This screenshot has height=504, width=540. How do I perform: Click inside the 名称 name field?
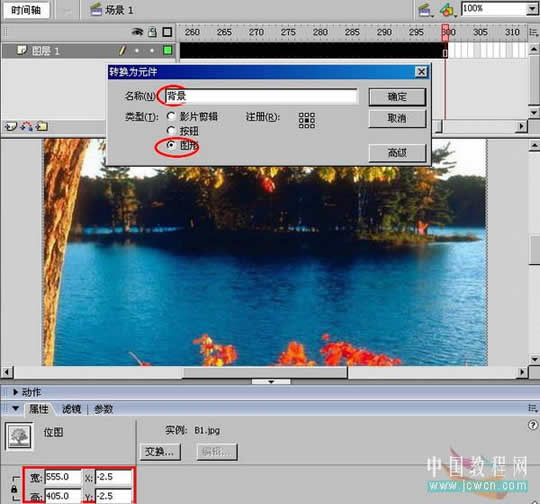coord(261,96)
